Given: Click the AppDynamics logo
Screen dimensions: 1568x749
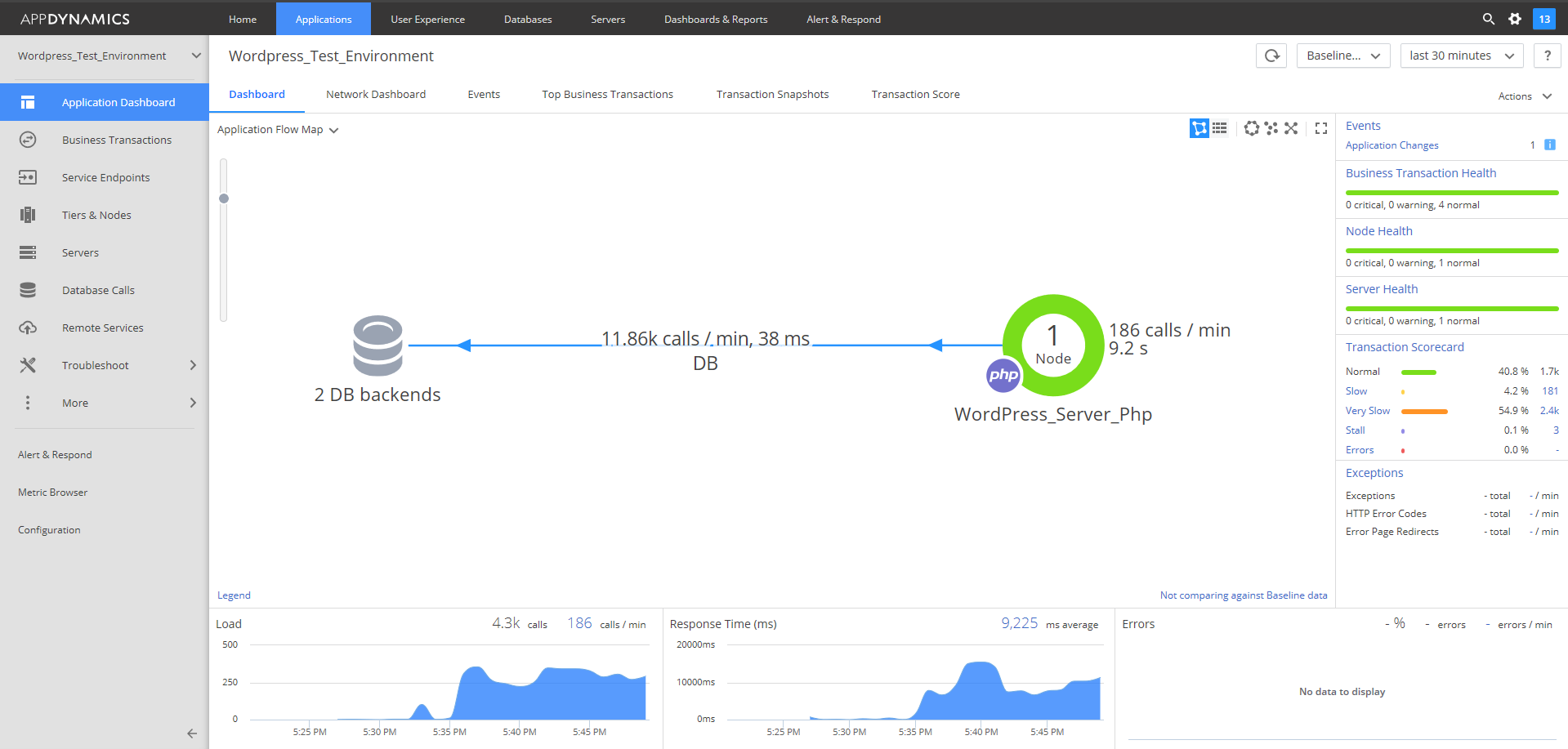Looking at the screenshot, I should [x=75, y=19].
